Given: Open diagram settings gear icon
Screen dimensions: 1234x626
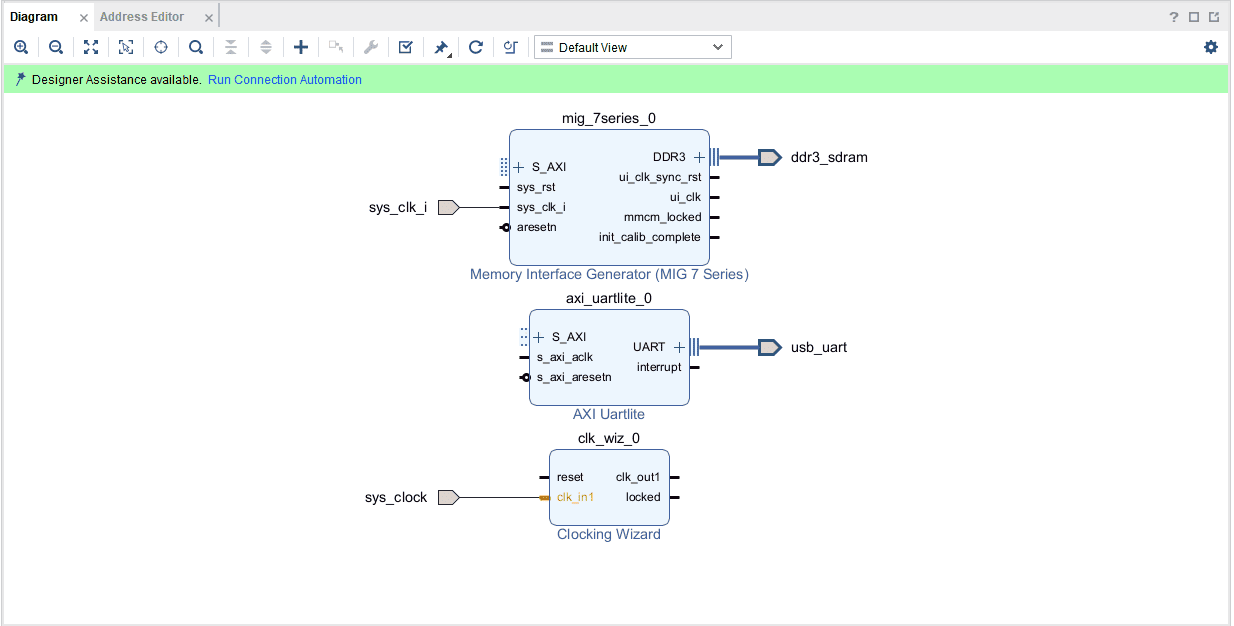Looking at the screenshot, I should click(x=1211, y=47).
